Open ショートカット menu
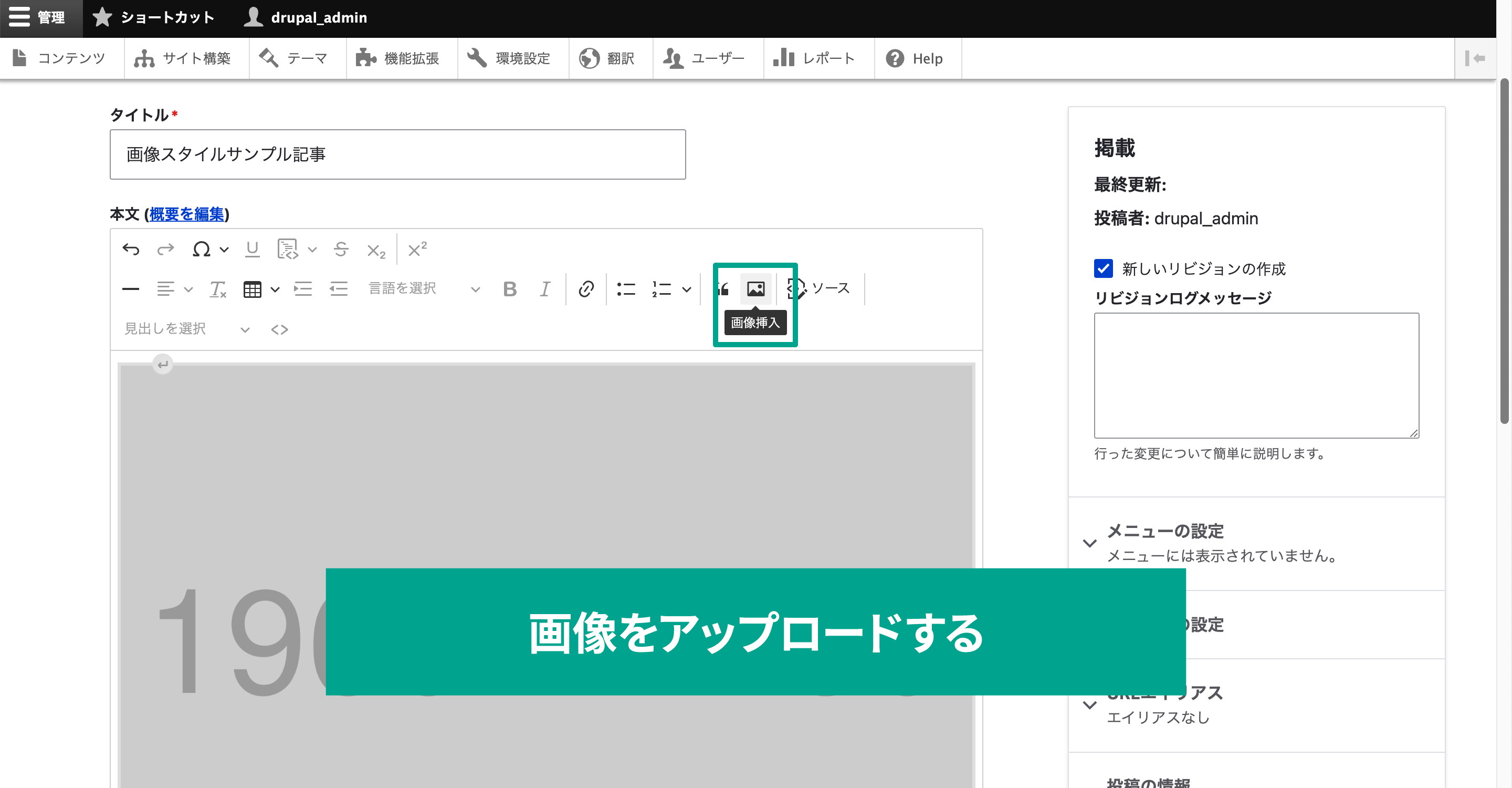 (154, 18)
